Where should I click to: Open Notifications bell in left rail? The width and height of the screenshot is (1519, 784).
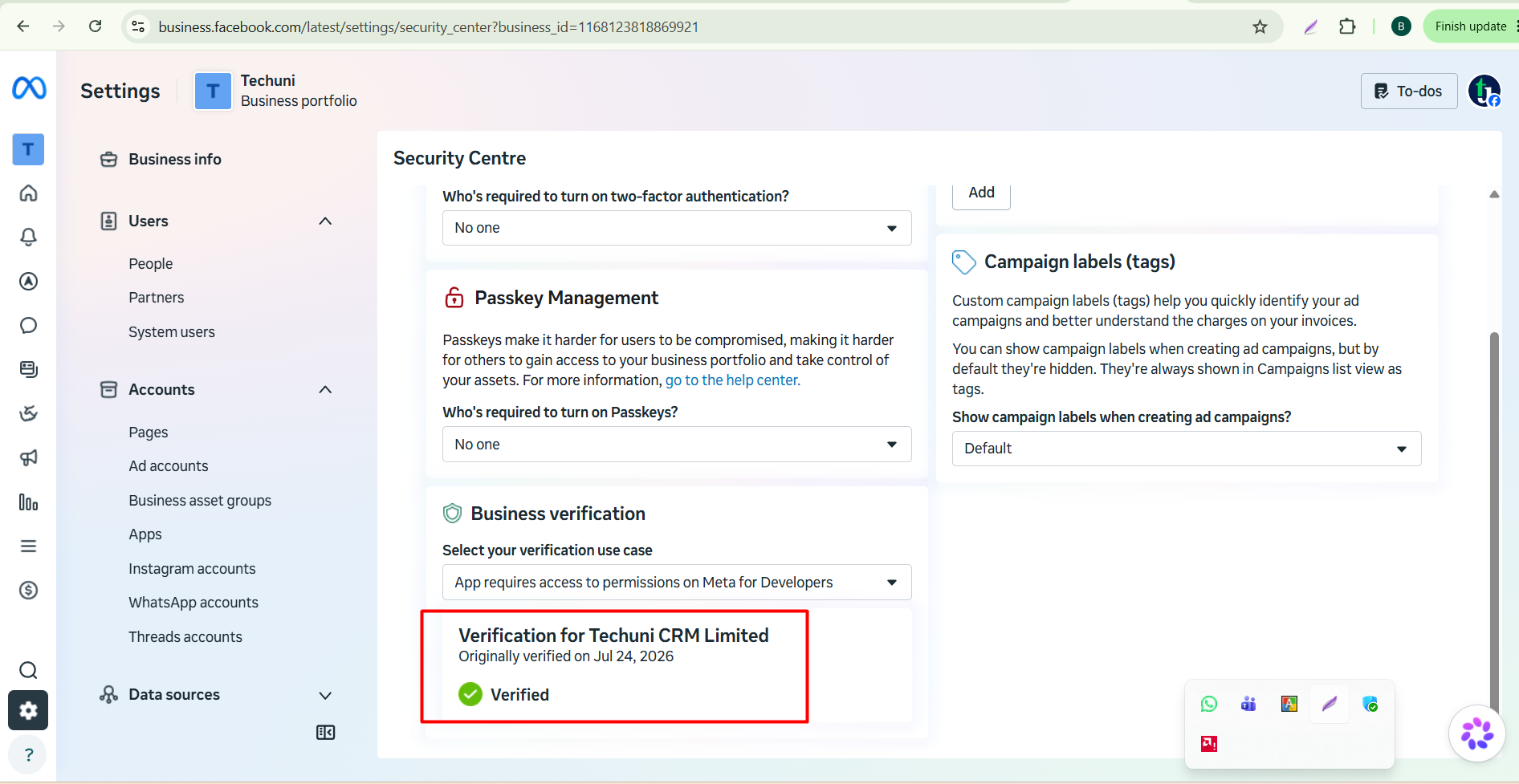[x=28, y=238]
